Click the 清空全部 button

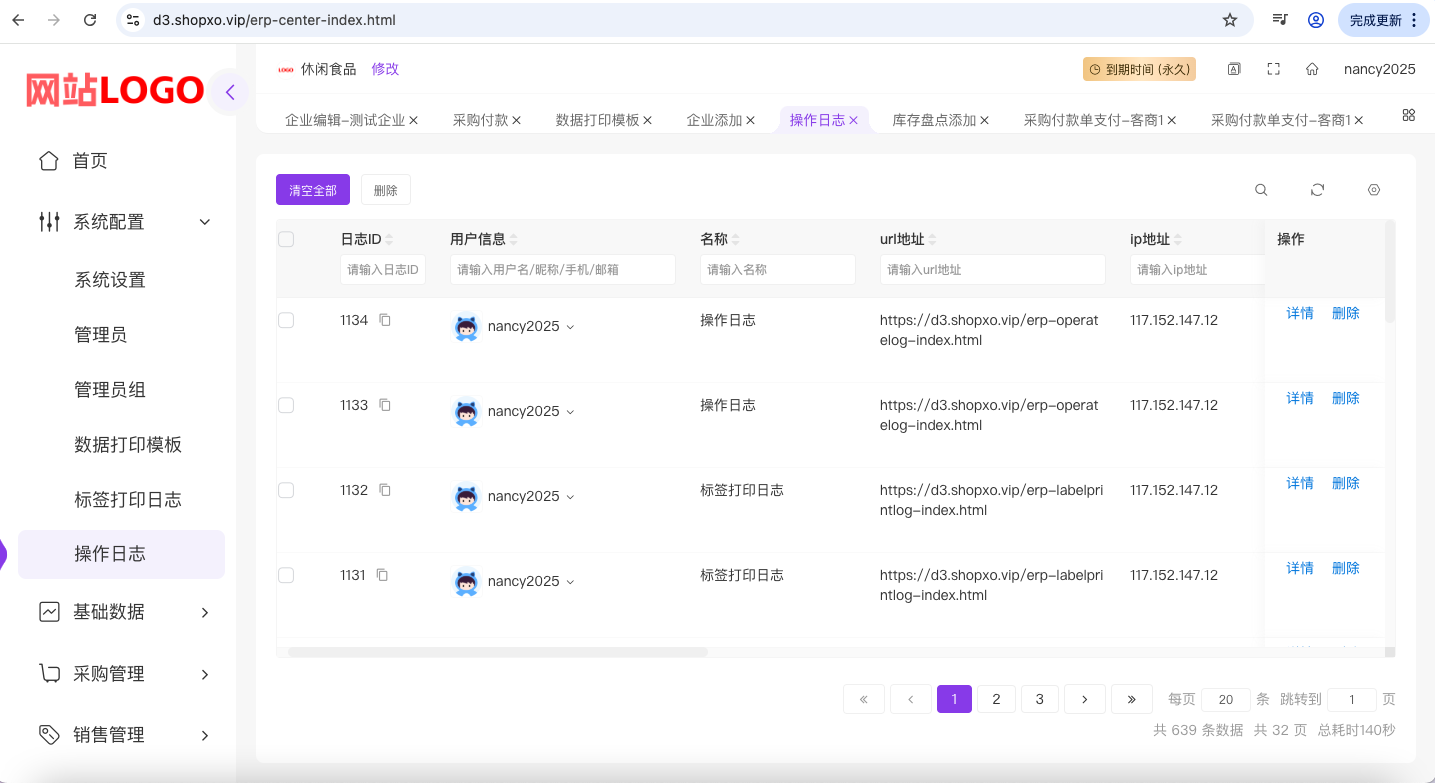[x=313, y=190]
